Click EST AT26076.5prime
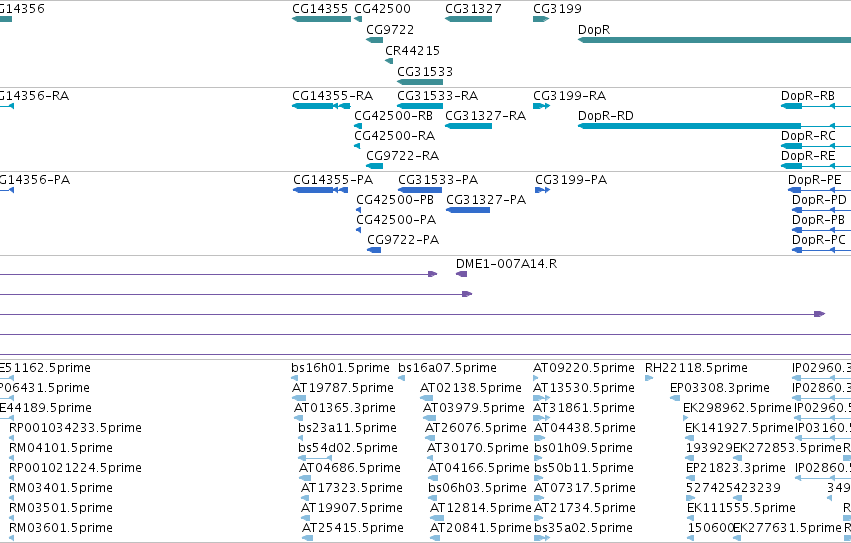The height and width of the screenshot is (543, 851). 432,438
